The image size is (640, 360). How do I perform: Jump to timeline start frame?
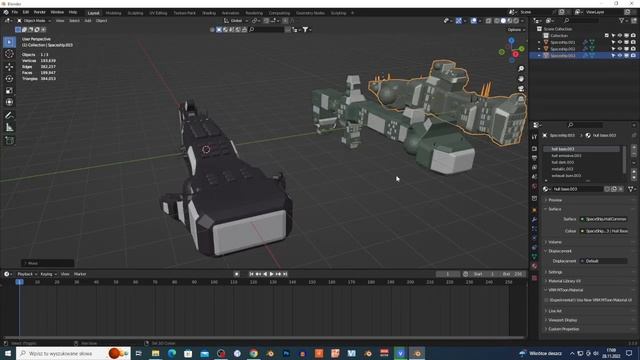tap(251, 274)
